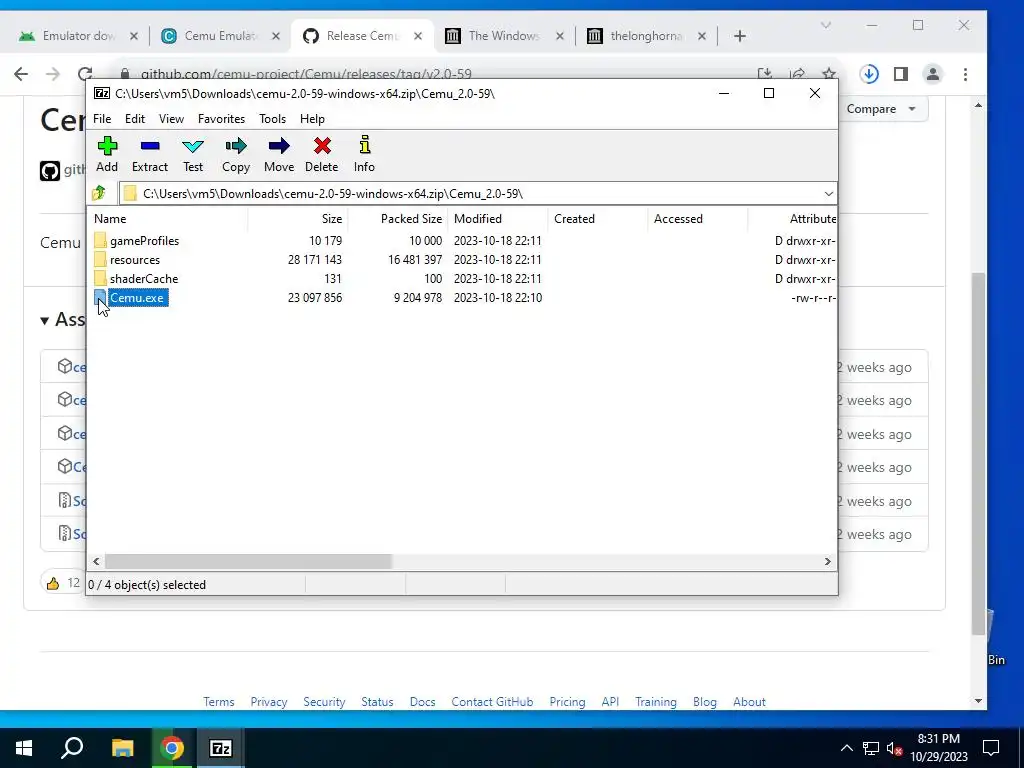
Task: Click the GitHub page vertical scrollbar
Action: point(978,454)
